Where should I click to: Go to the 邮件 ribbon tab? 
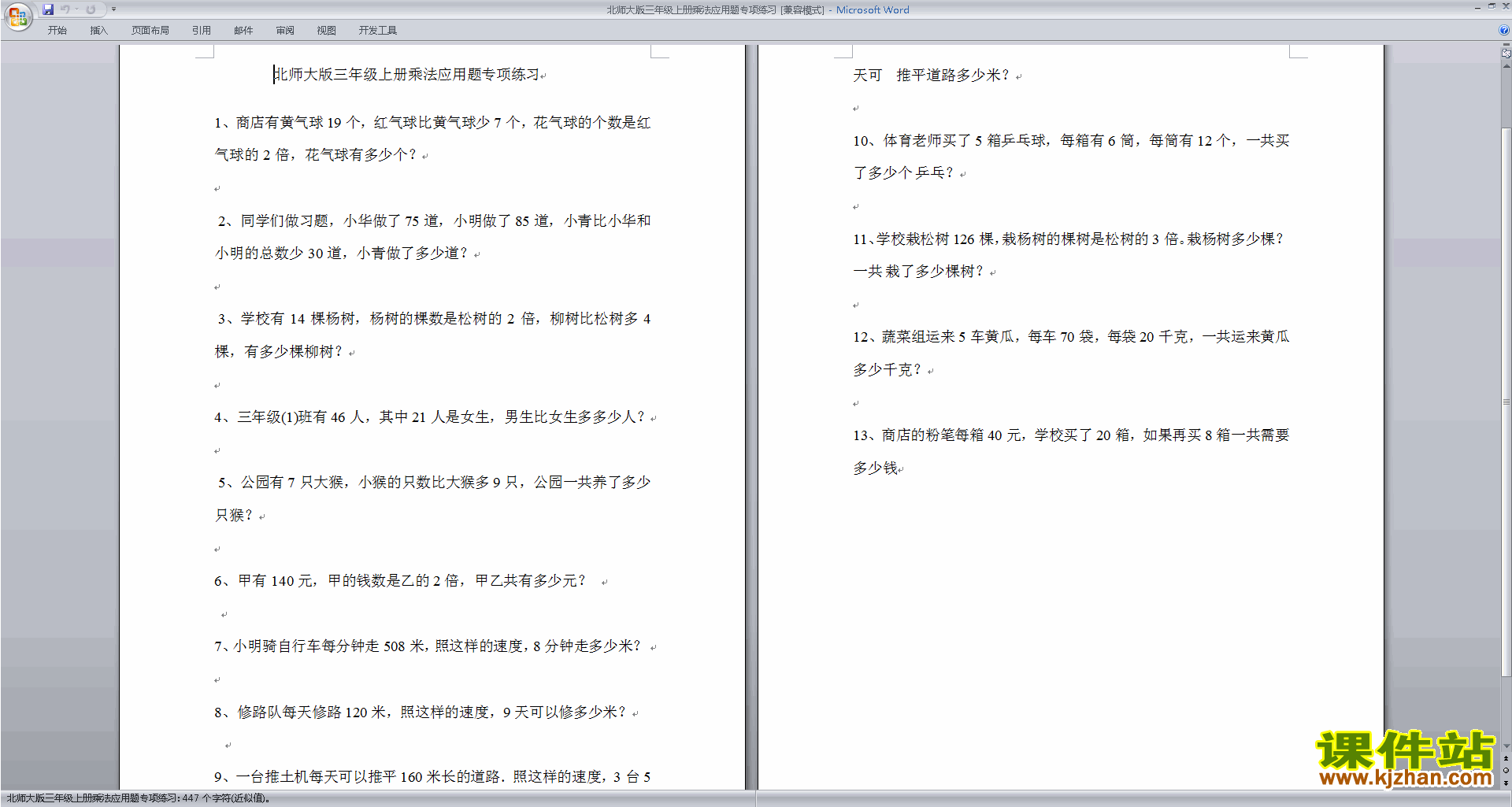point(243,30)
